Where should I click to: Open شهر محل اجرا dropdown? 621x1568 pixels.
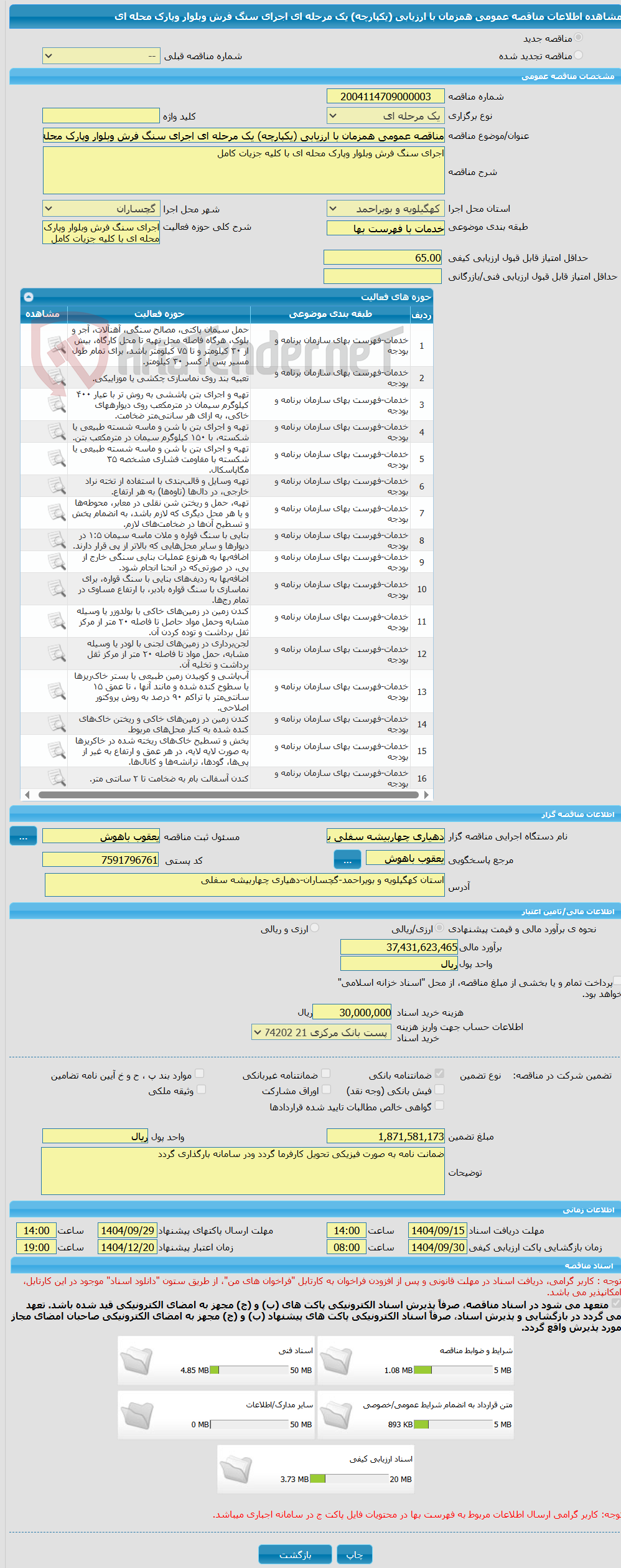pyautogui.click(x=101, y=209)
